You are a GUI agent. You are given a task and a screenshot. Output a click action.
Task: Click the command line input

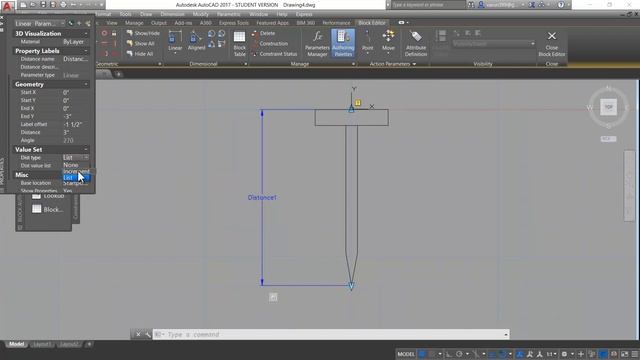tap(331, 335)
